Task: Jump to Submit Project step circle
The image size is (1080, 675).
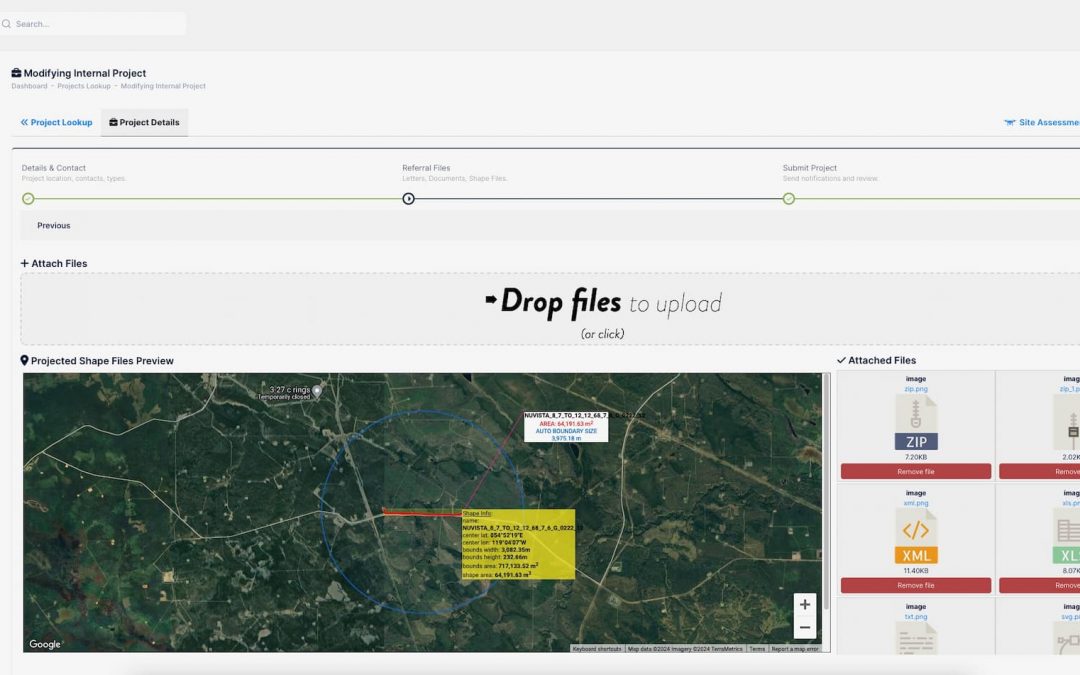Action: coord(789,198)
